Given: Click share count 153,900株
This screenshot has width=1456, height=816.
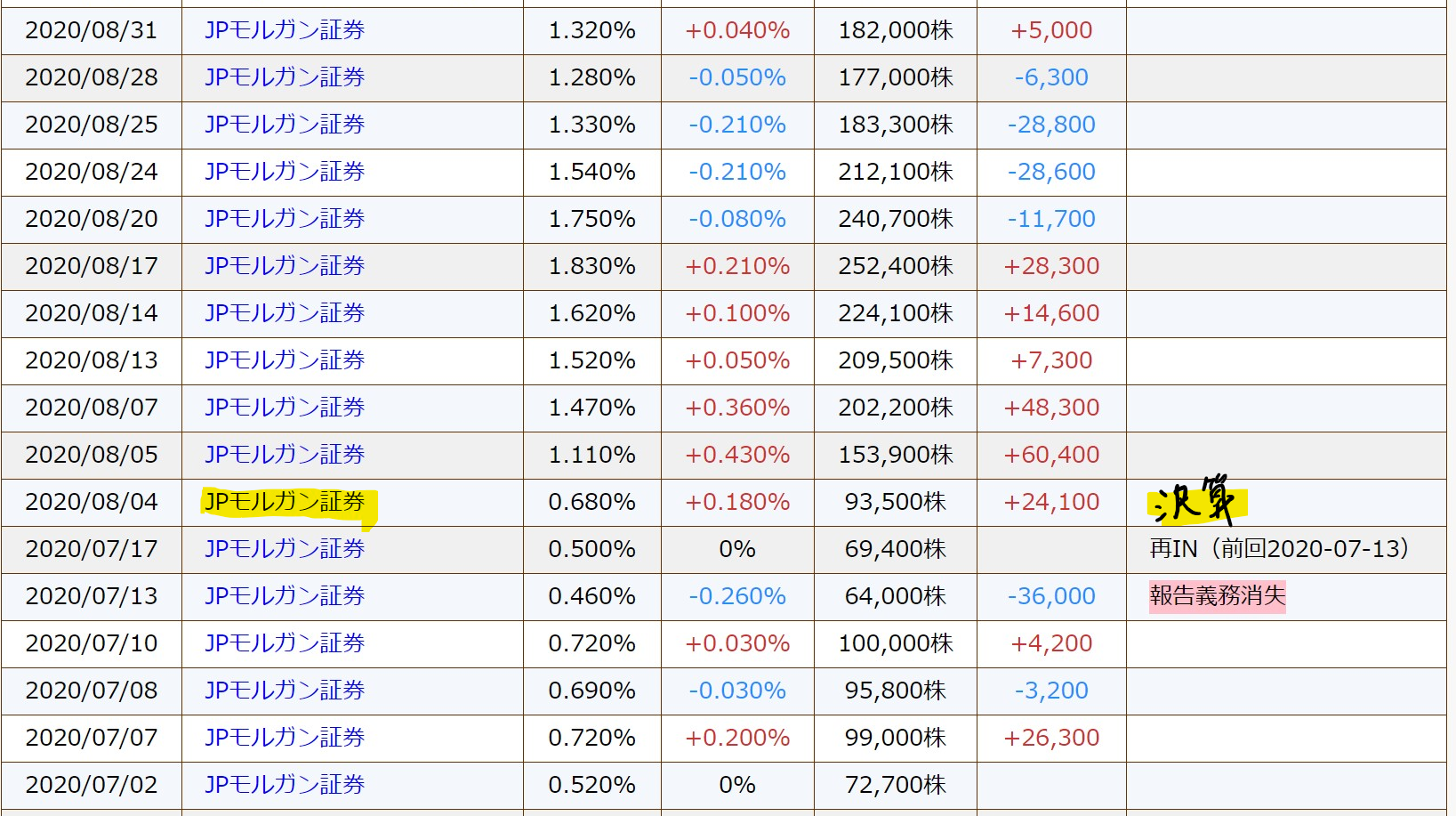Looking at the screenshot, I should pos(896,455).
